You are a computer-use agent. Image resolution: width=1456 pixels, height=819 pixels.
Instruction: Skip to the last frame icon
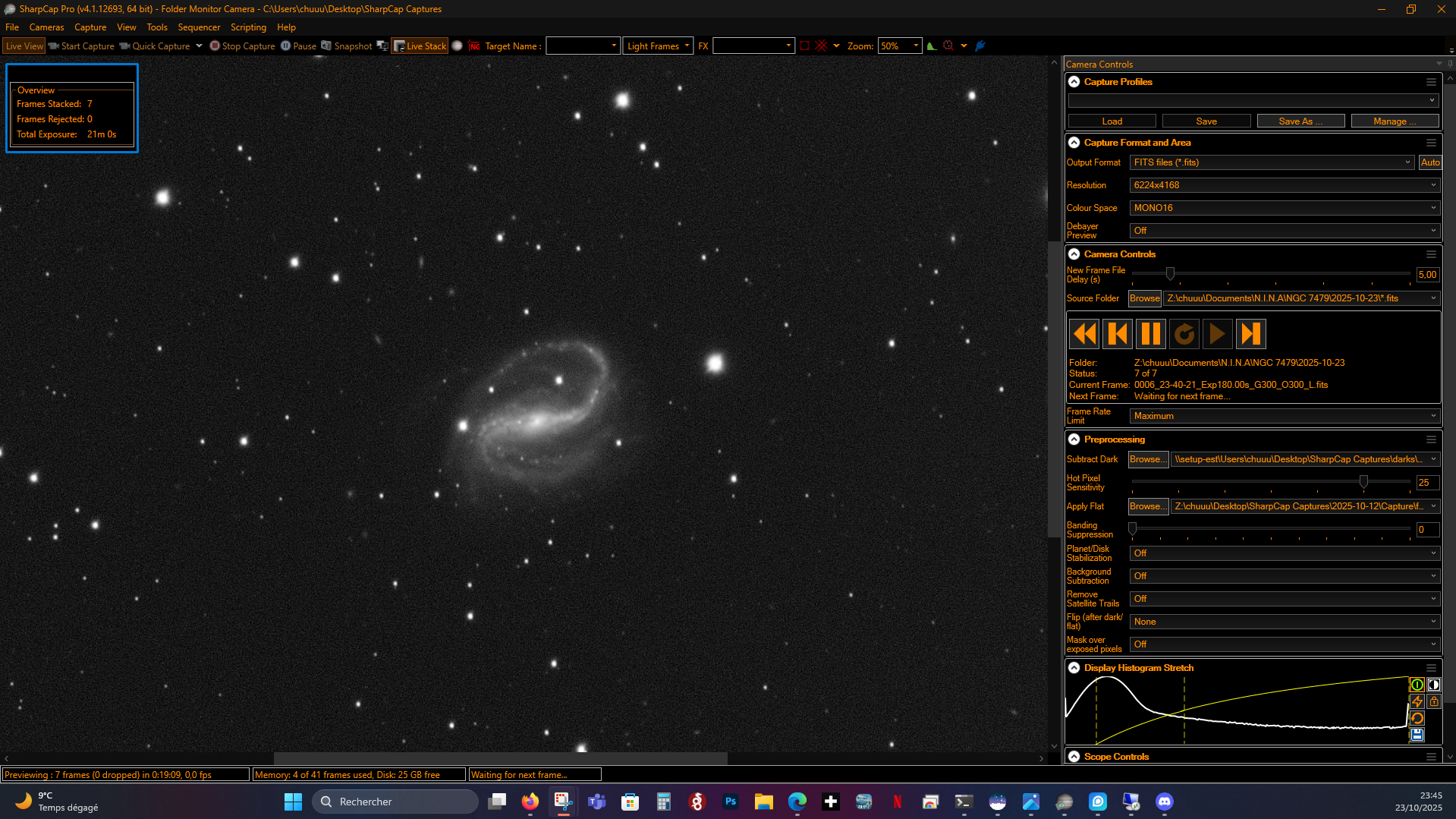1250,334
